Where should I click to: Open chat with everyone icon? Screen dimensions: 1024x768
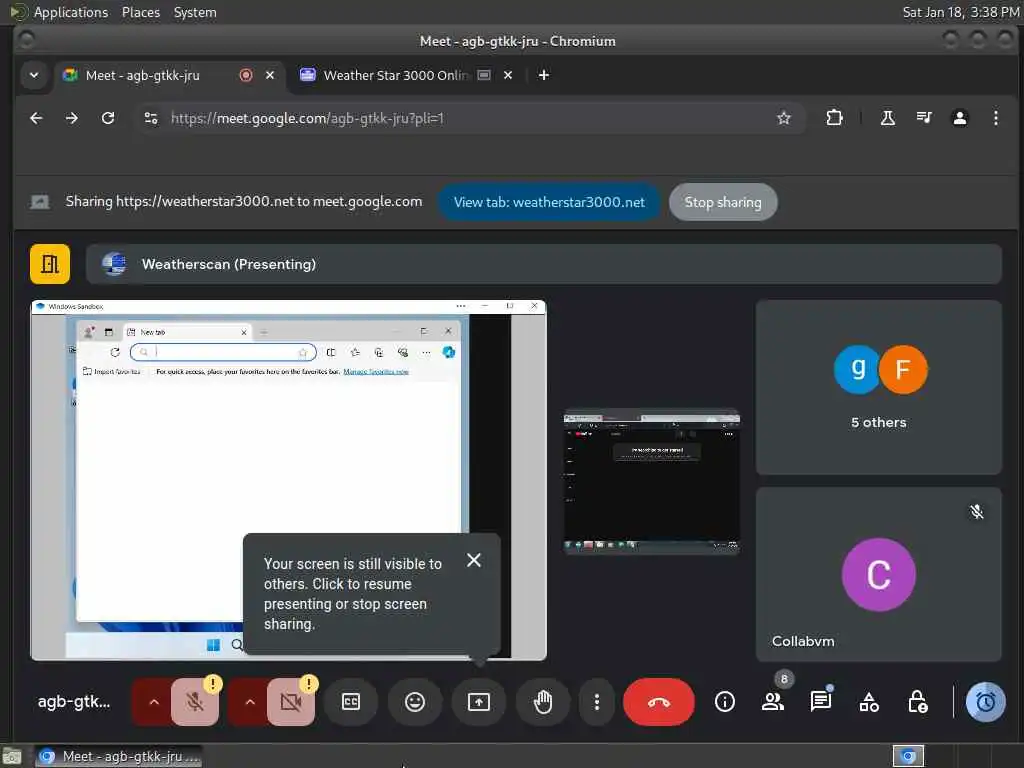[820, 702]
